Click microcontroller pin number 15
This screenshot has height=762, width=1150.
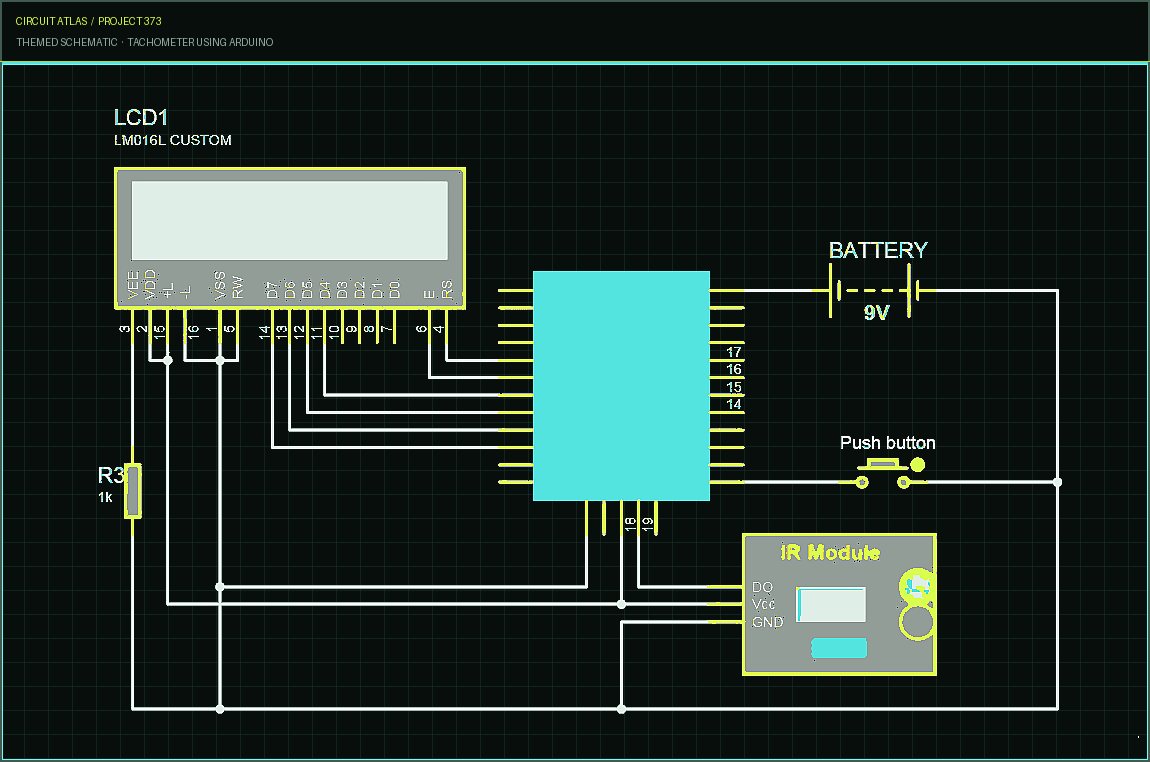pos(733,387)
